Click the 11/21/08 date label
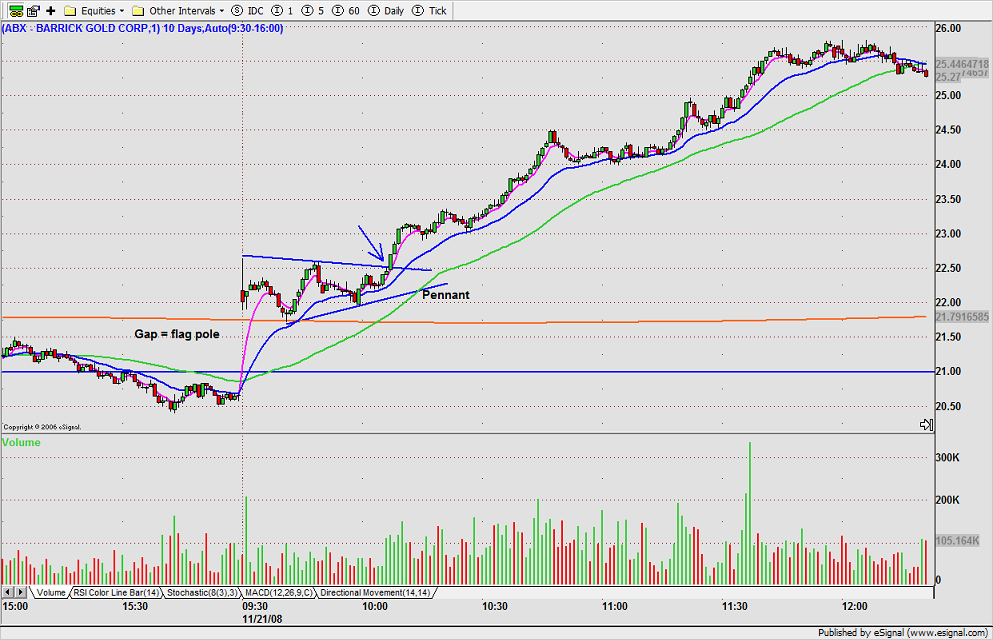This screenshot has height=640, width=993. tap(262, 619)
